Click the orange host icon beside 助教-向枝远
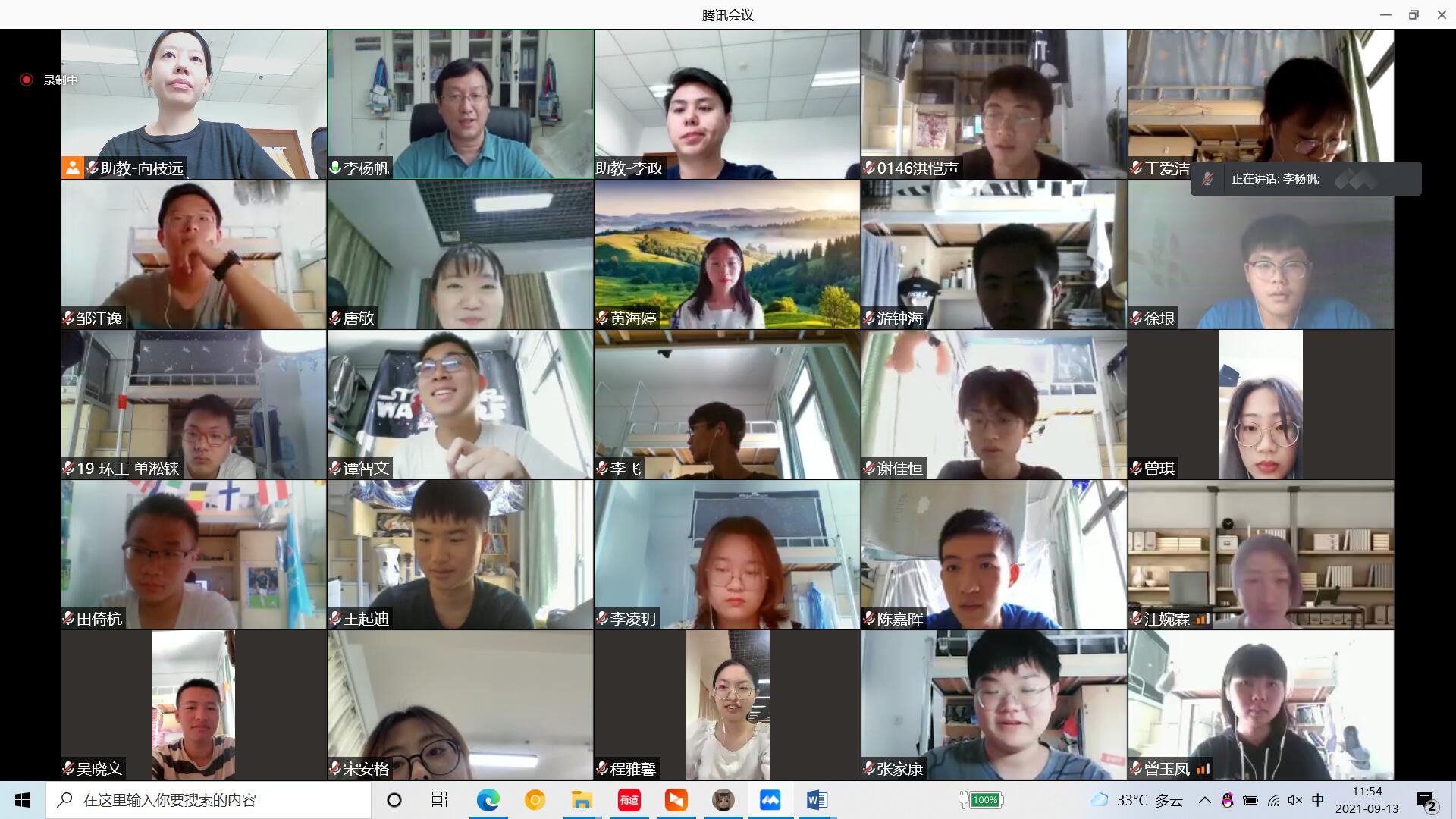Screen dimensions: 1456x819 click(x=72, y=168)
